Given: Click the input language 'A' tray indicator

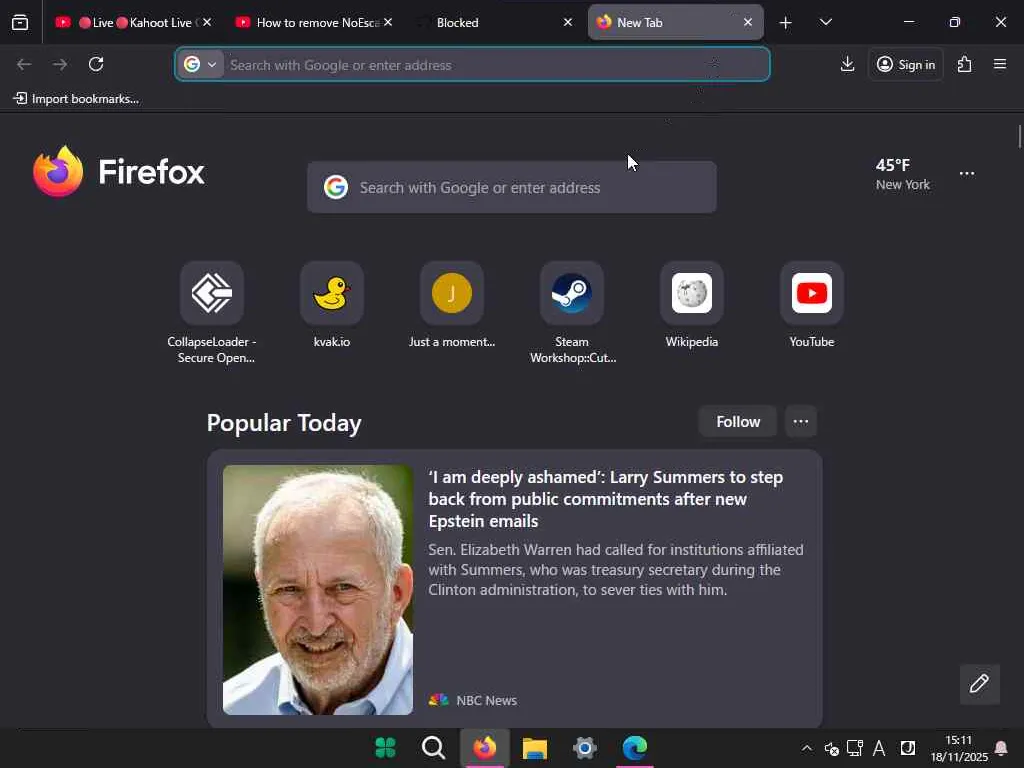Looking at the screenshot, I should (x=879, y=748).
